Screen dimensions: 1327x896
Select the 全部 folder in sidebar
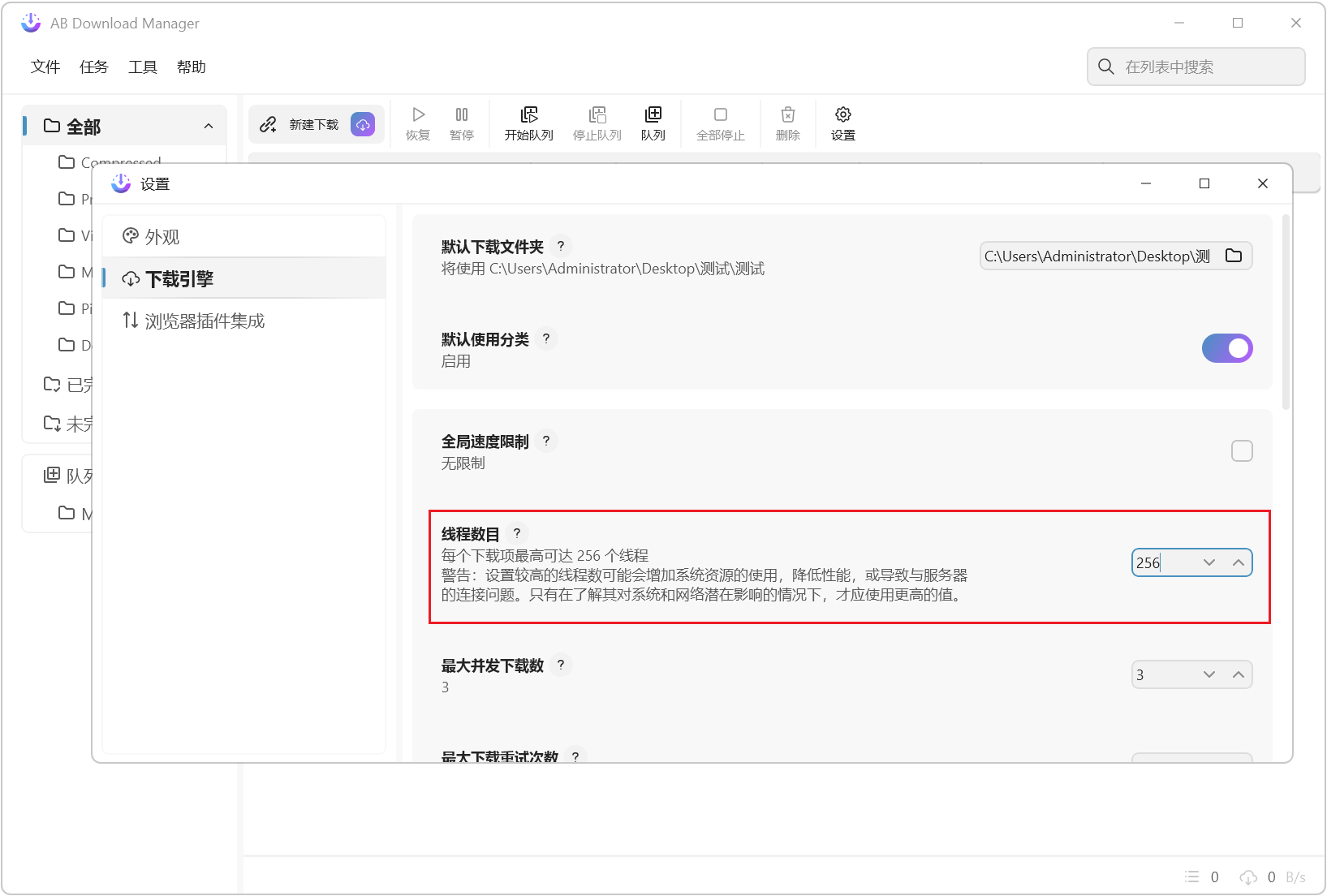coord(123,126)
